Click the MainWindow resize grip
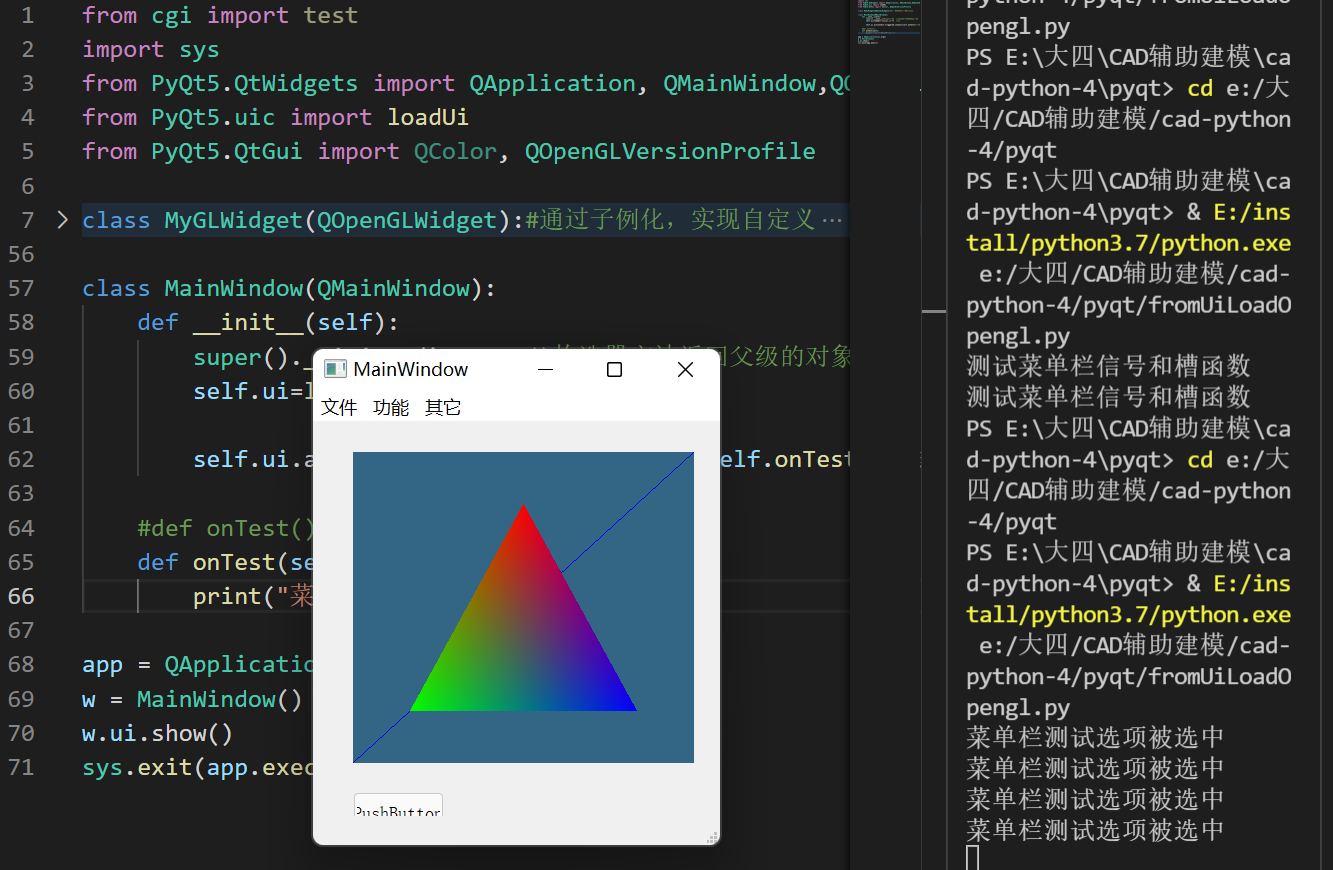1333x870 pixels. [x=712, y=836]
